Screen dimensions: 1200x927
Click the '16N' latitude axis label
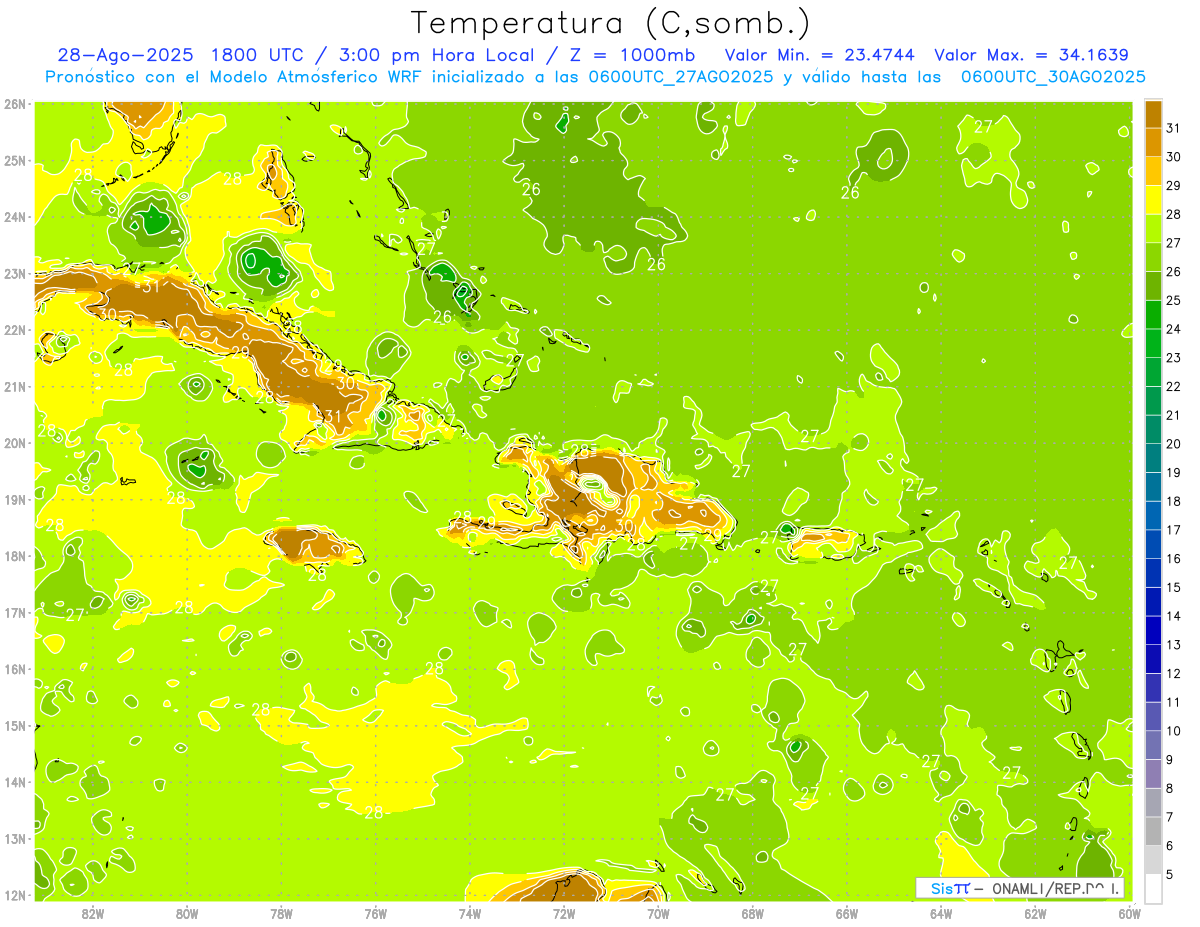click(15, 669)
